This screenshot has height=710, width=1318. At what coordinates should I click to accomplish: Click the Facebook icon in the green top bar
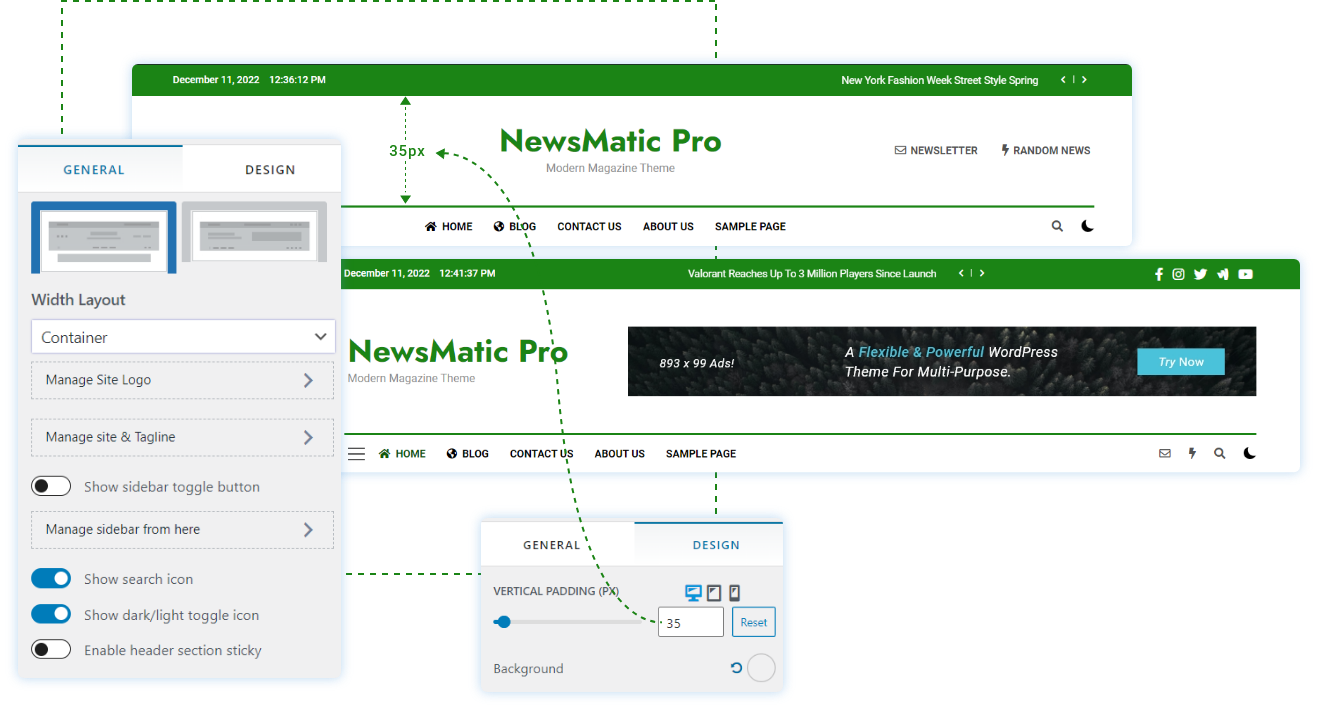tap(1159, 274)
